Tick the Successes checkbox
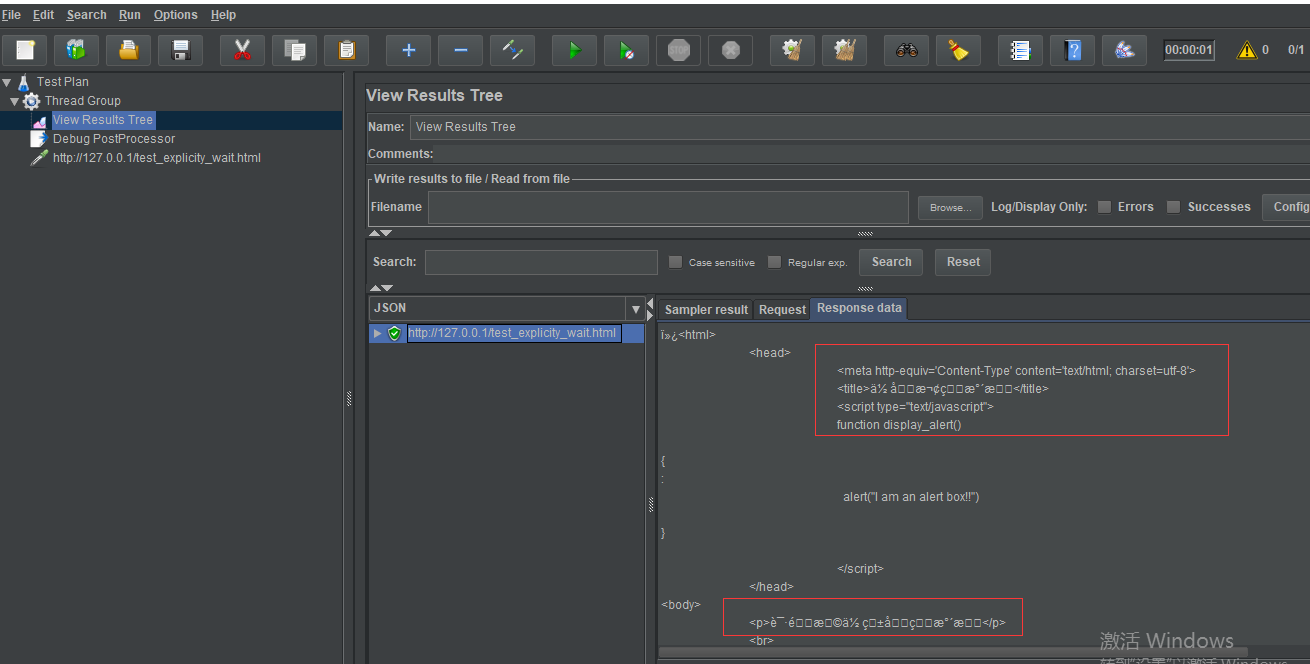The image size is (1310, 664). point(1174,207)
